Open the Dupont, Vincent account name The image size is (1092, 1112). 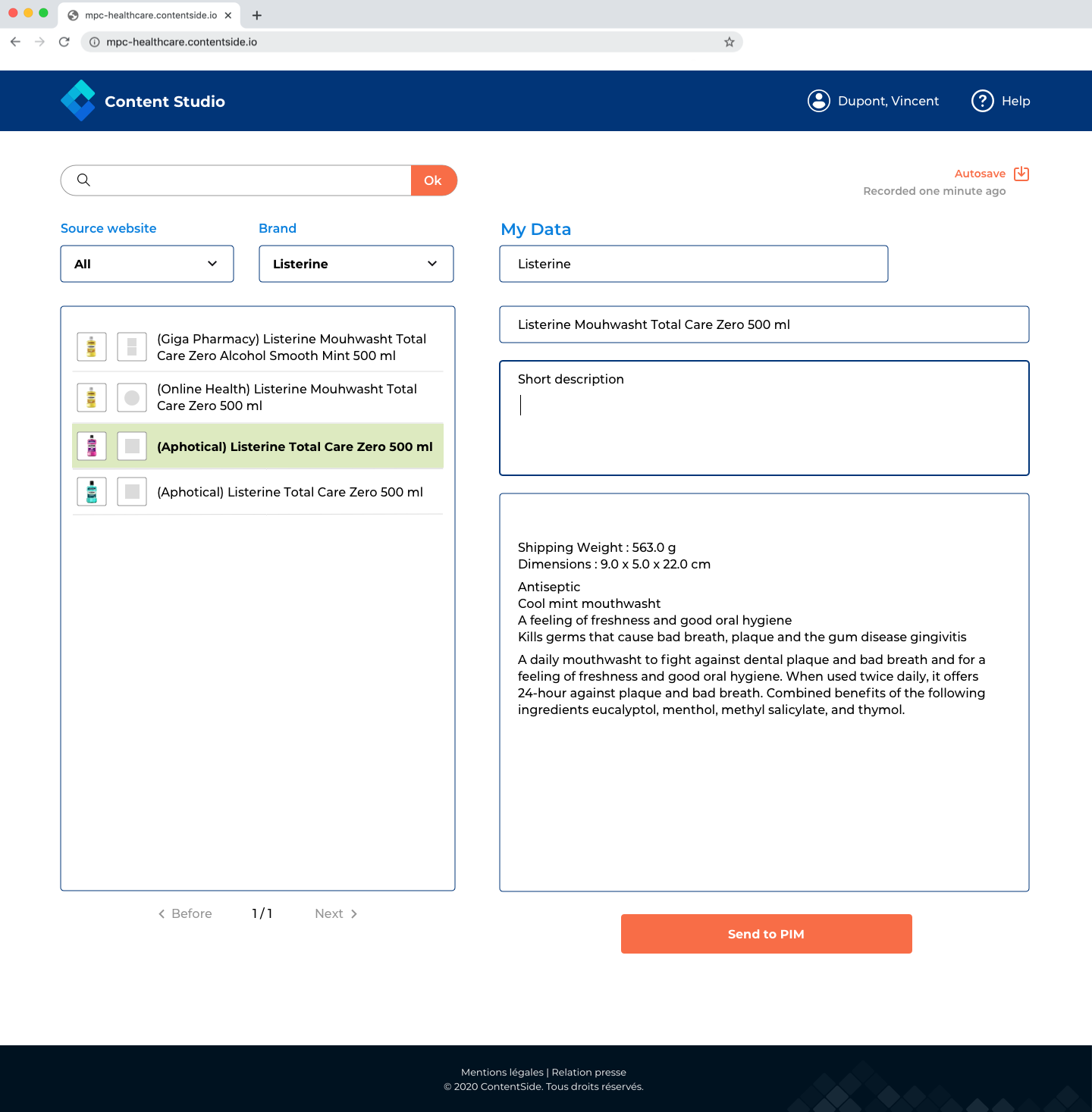pyautogui.click(x=888, y=101)
